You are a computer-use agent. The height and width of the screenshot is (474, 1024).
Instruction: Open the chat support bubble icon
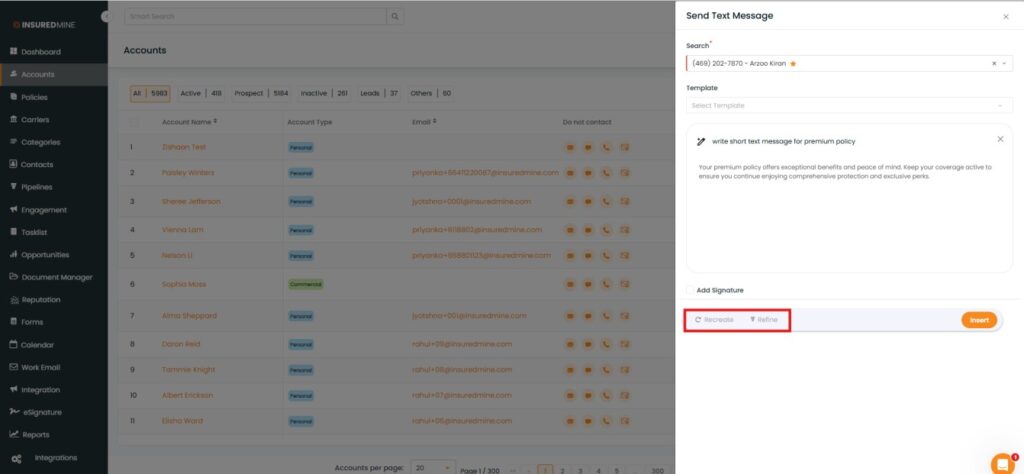pos(1001,463)
